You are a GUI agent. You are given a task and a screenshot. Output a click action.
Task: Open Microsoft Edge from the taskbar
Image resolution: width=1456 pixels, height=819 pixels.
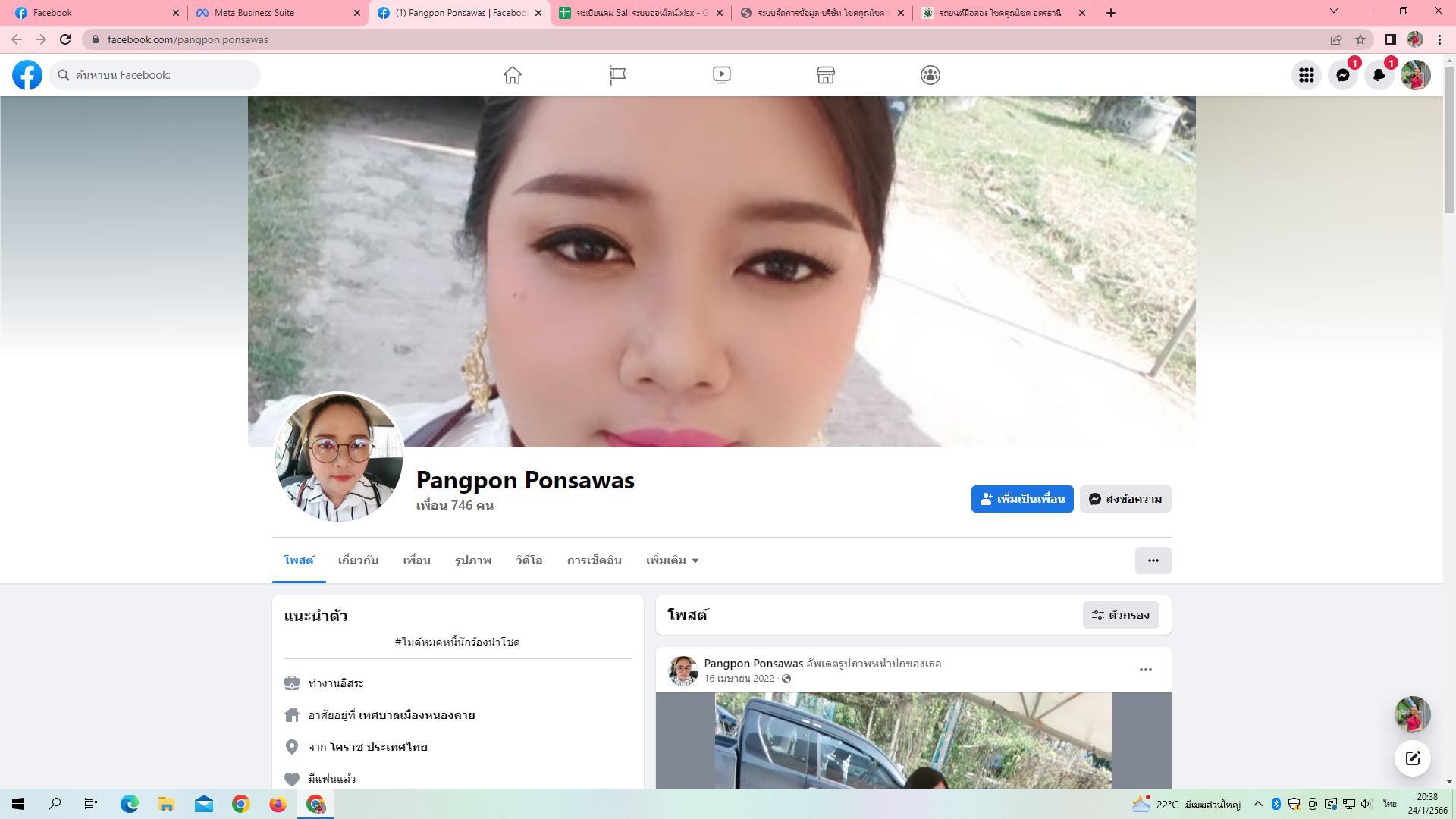click(x=129, y=804)
